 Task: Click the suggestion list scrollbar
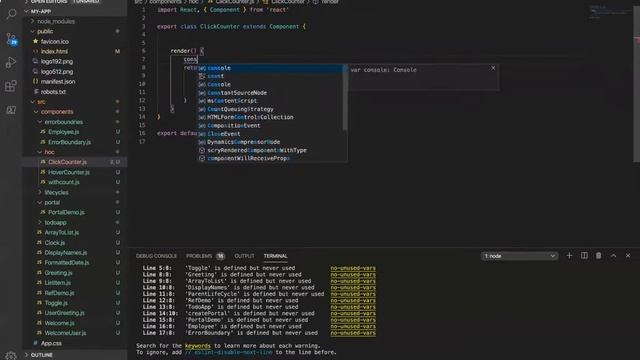tap(345, 98)
